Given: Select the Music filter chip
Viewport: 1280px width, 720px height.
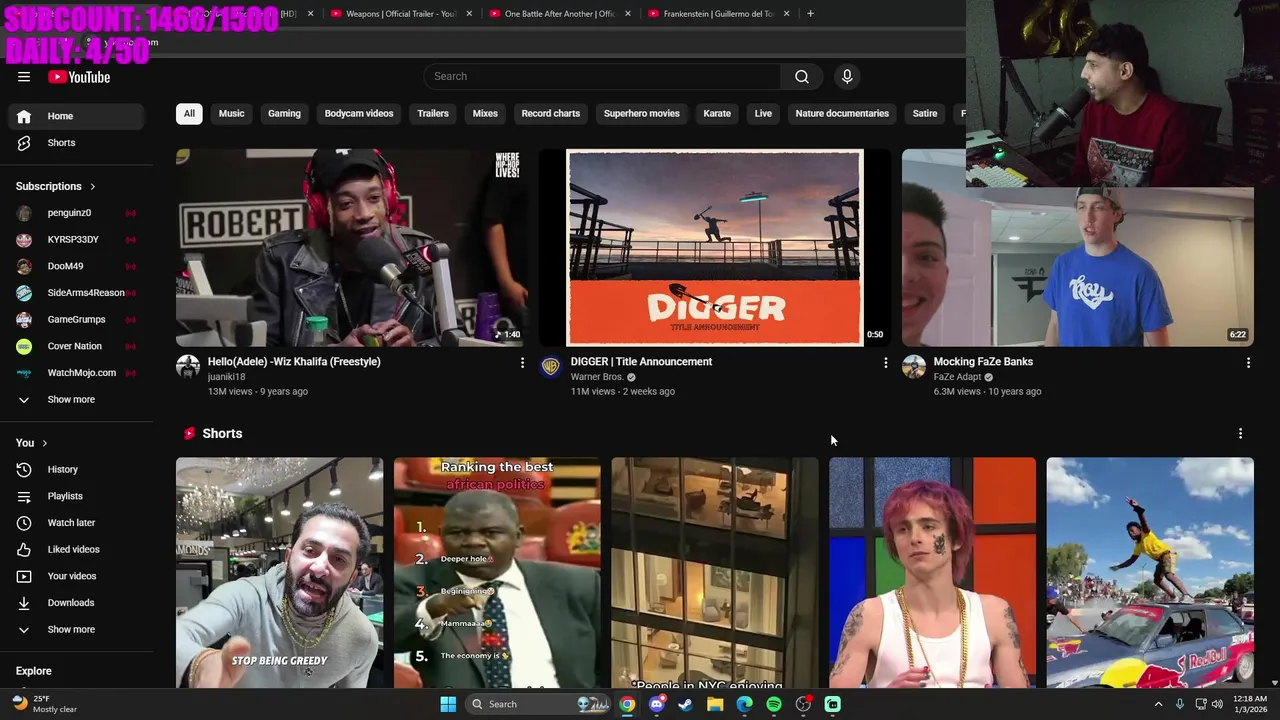Looking at the screenshot, I should 231,114.
